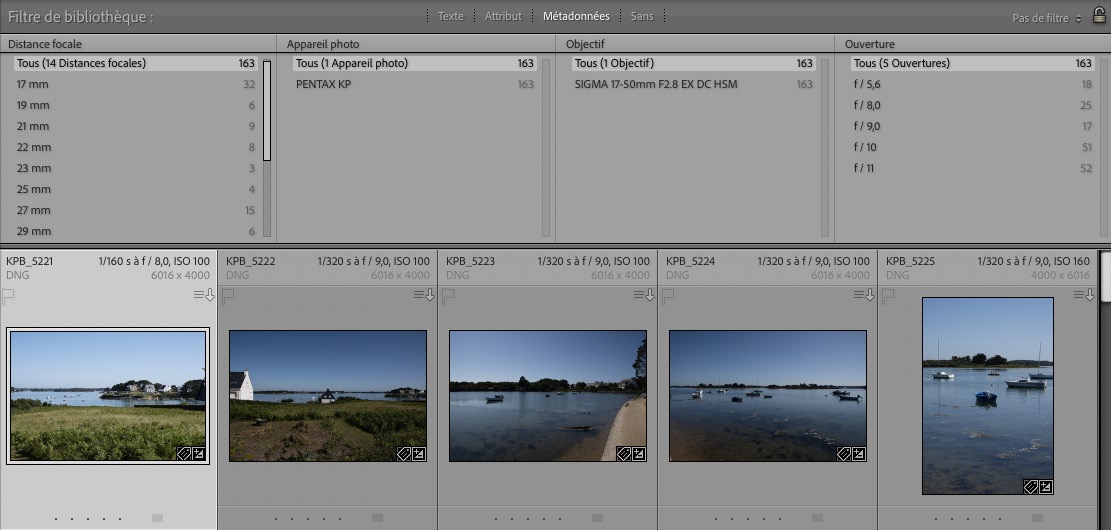Toggle the pick flag on KPB_5222
This screenshot has width=1111, height=530.
(229, 295)
